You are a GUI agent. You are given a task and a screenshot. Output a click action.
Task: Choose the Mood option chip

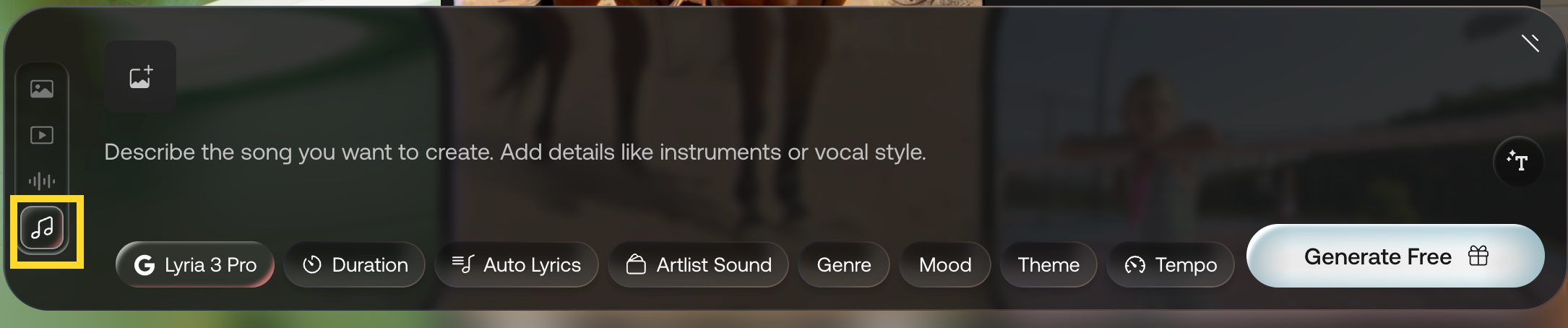coord(945,265)
